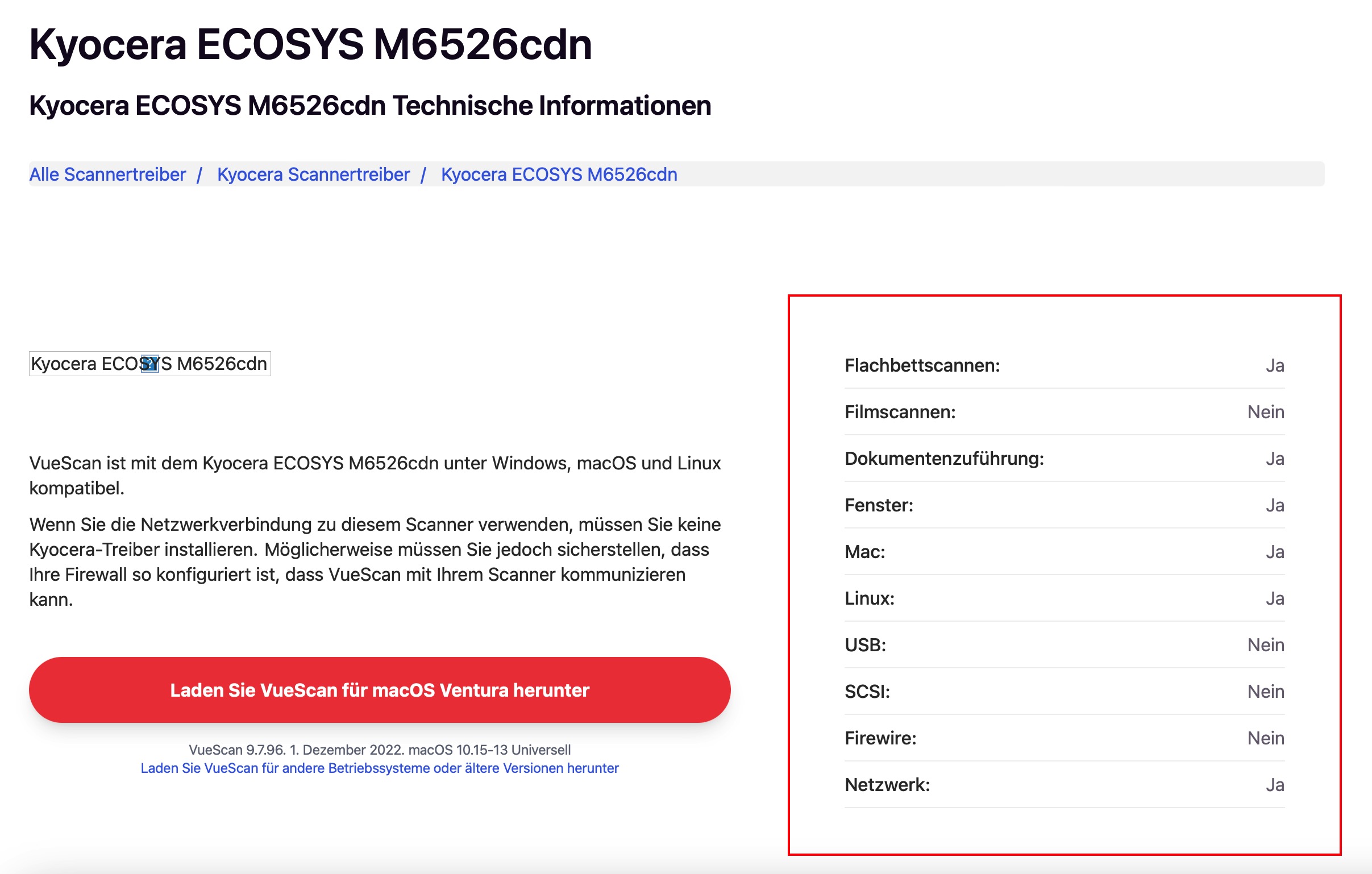Click the broken image icon placeholder

pos(149,364)
